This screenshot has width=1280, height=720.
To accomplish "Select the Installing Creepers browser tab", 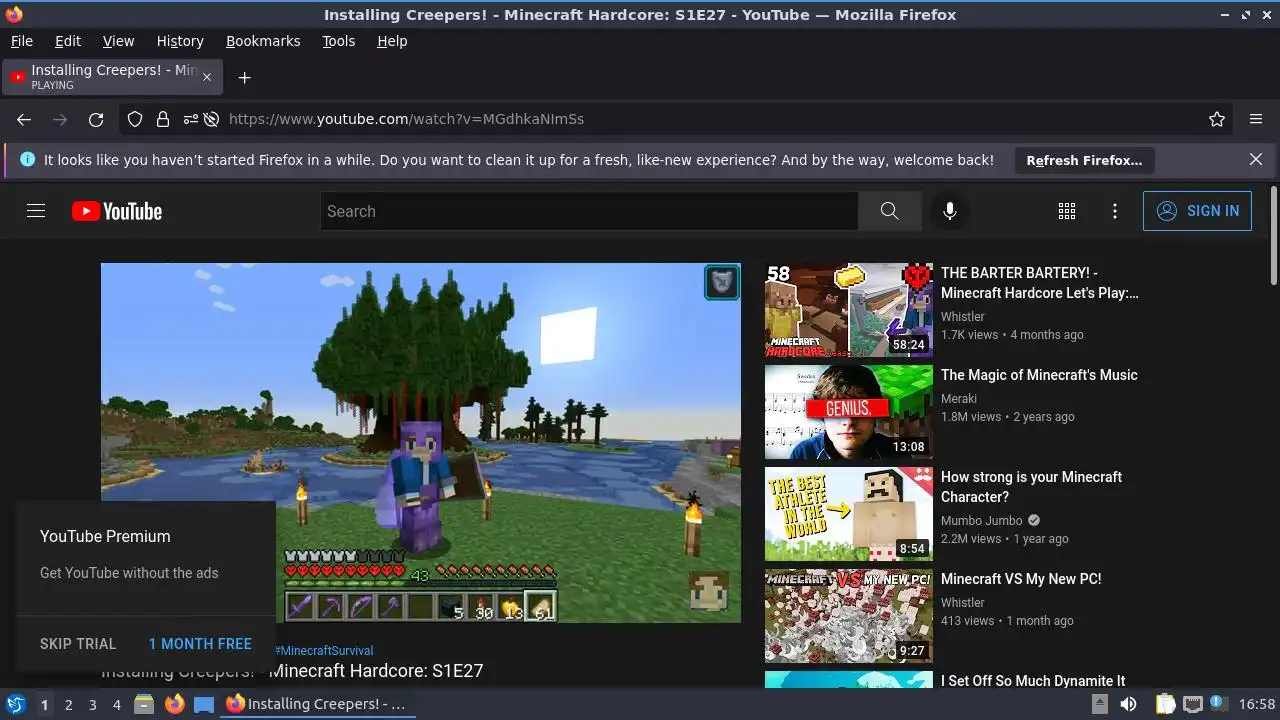I will [x=112, y=77].
